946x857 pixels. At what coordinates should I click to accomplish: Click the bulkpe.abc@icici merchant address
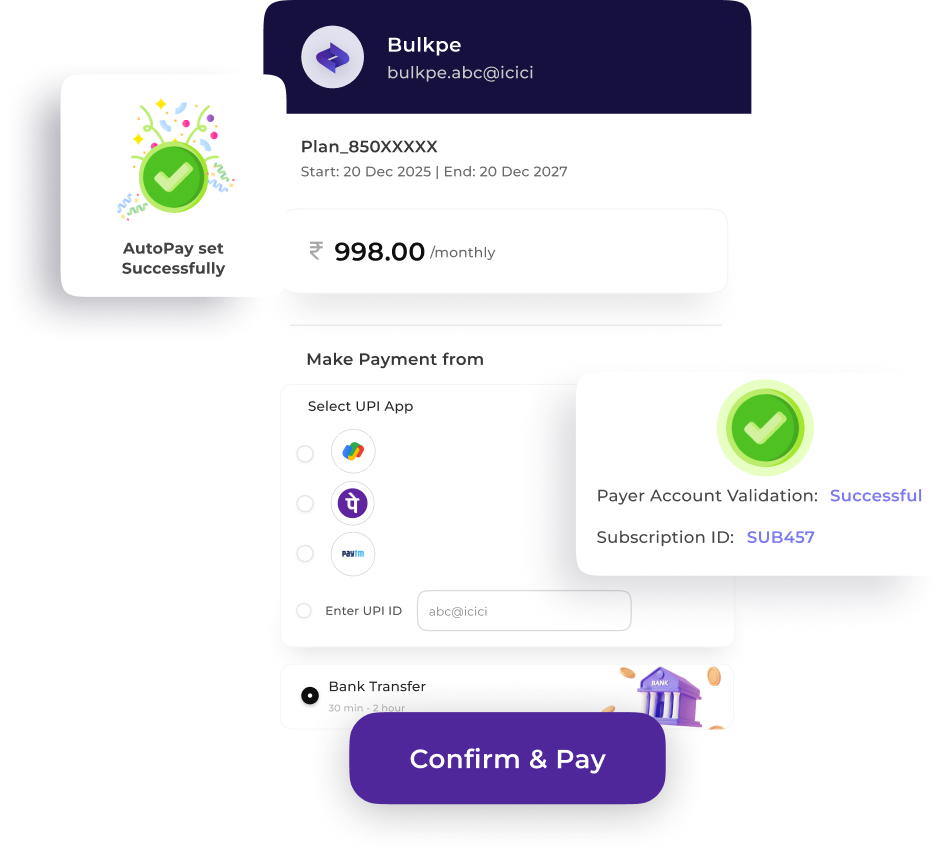coord(460,72)
